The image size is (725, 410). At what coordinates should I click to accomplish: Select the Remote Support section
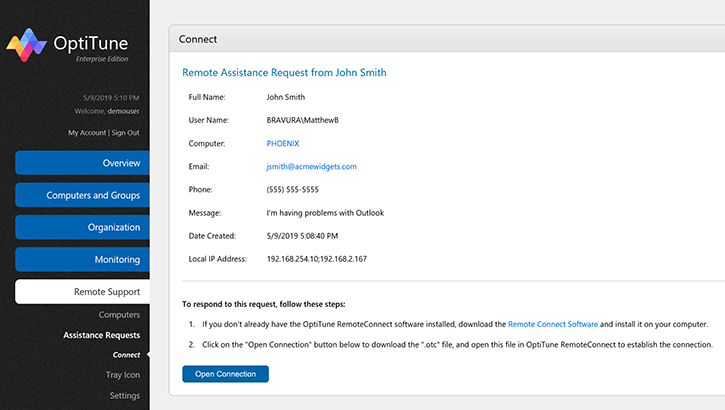tap(82, 292)
